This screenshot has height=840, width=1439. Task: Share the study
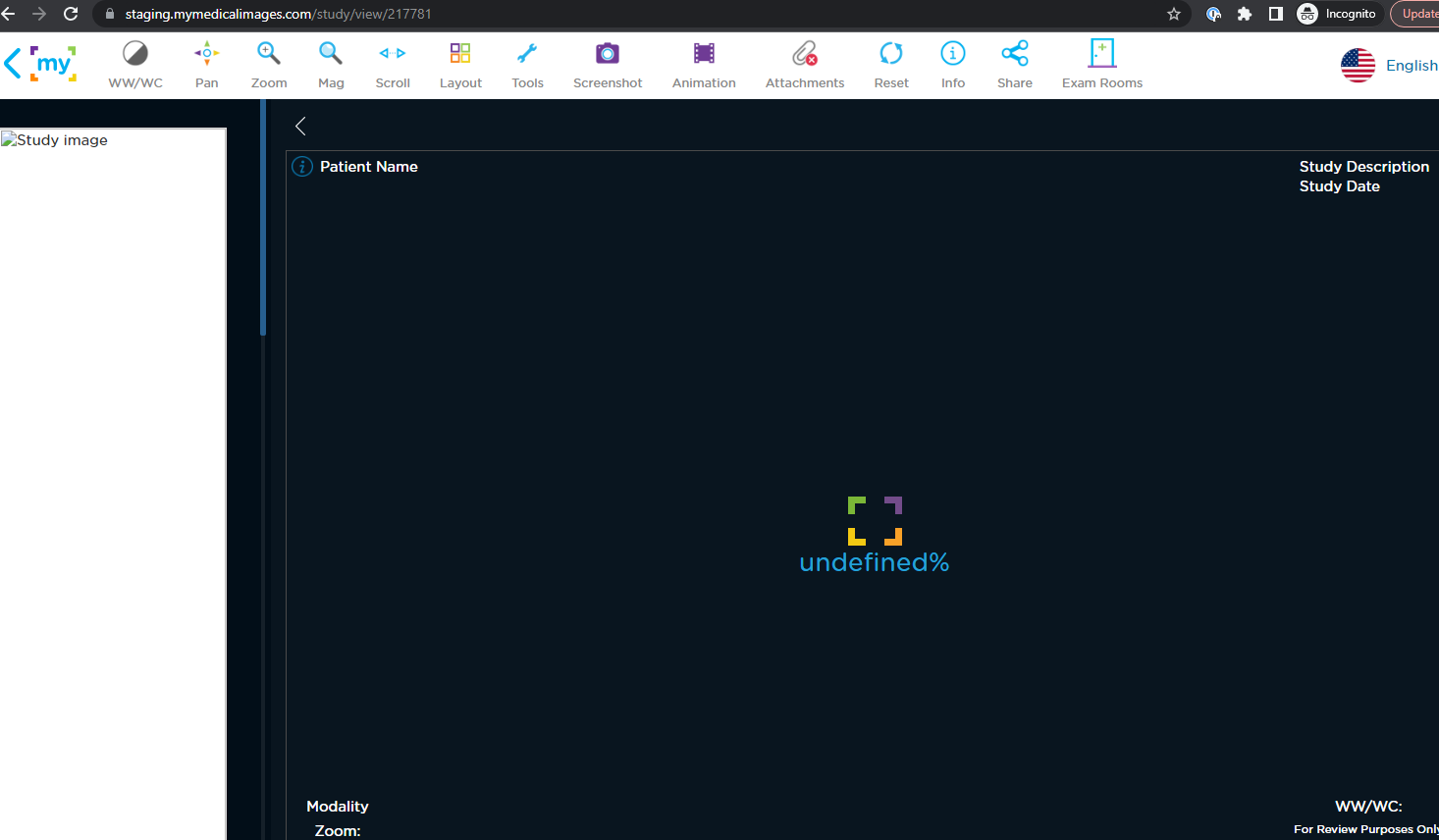click(1015, 65)
